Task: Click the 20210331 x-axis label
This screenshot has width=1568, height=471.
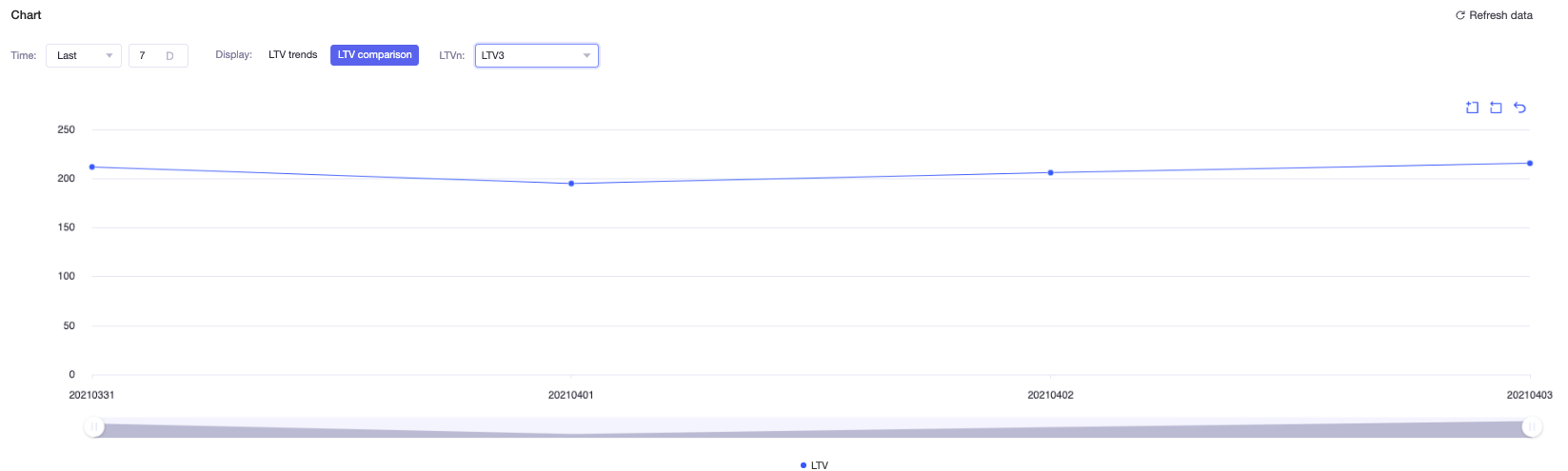Action: pos(91,395)
